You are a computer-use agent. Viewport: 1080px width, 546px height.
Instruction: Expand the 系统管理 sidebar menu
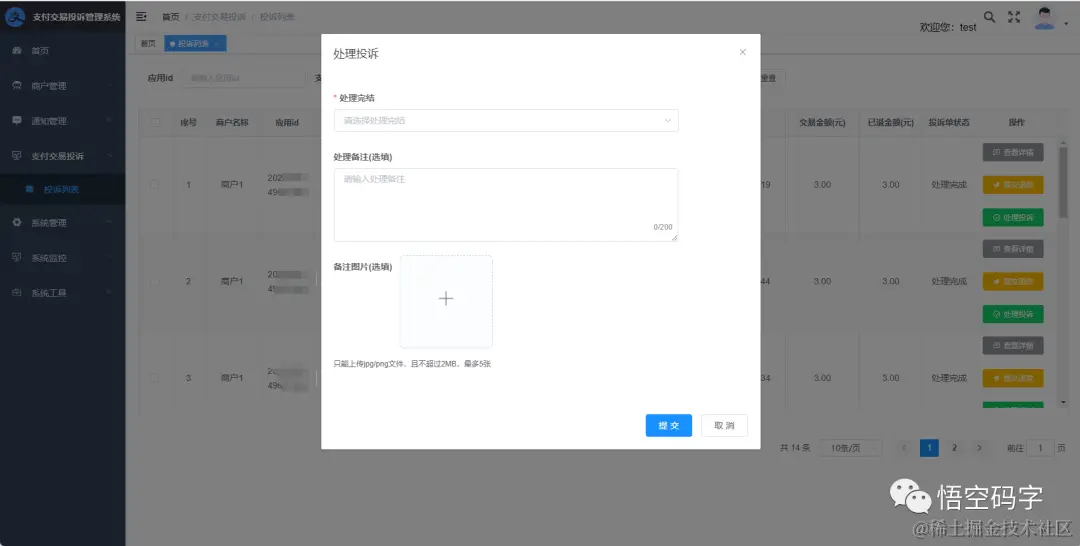click(63, 223)
